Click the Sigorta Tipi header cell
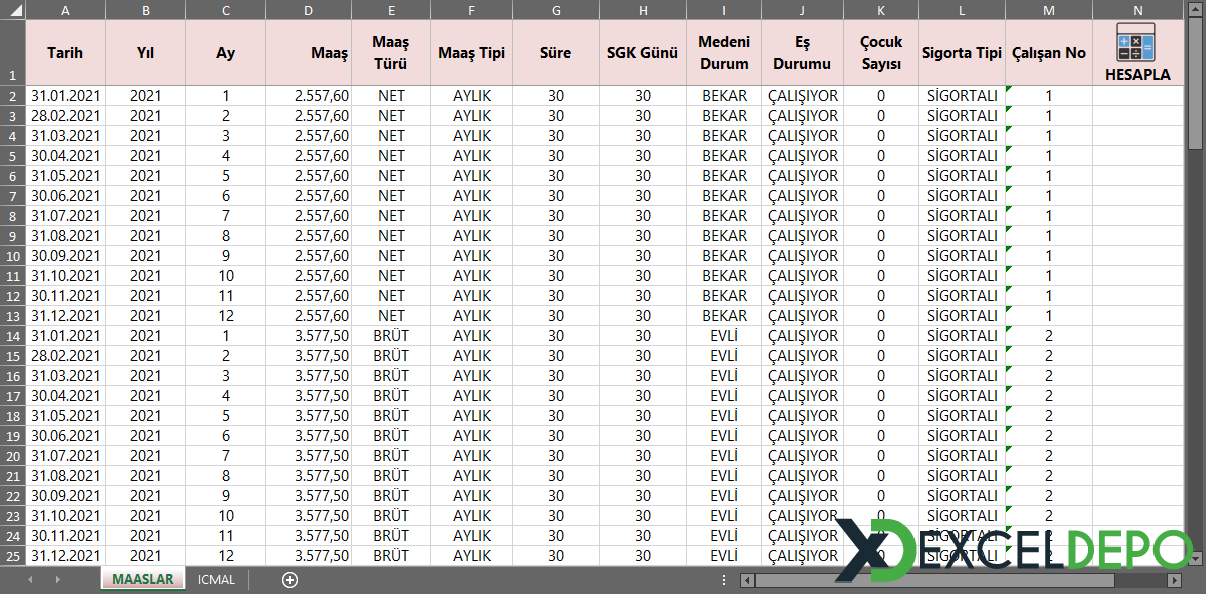 pyautogui.click(x=962, y=52)
